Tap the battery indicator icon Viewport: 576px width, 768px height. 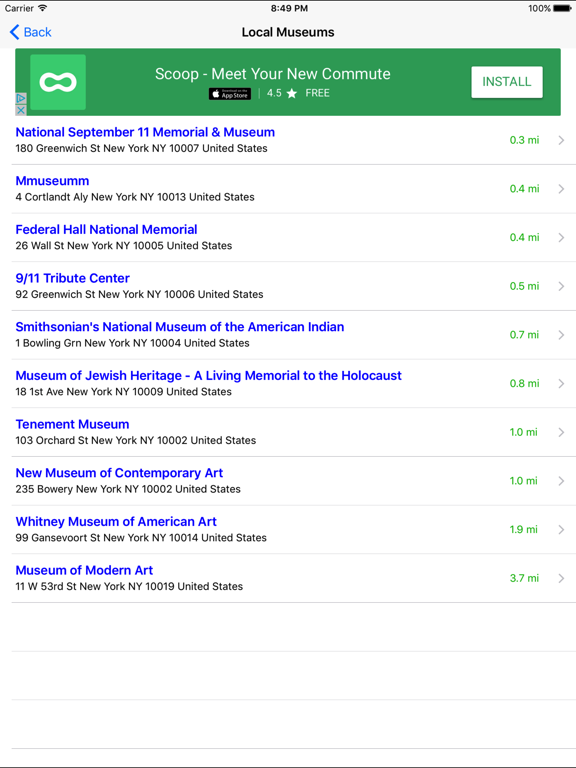click(562, 8)
